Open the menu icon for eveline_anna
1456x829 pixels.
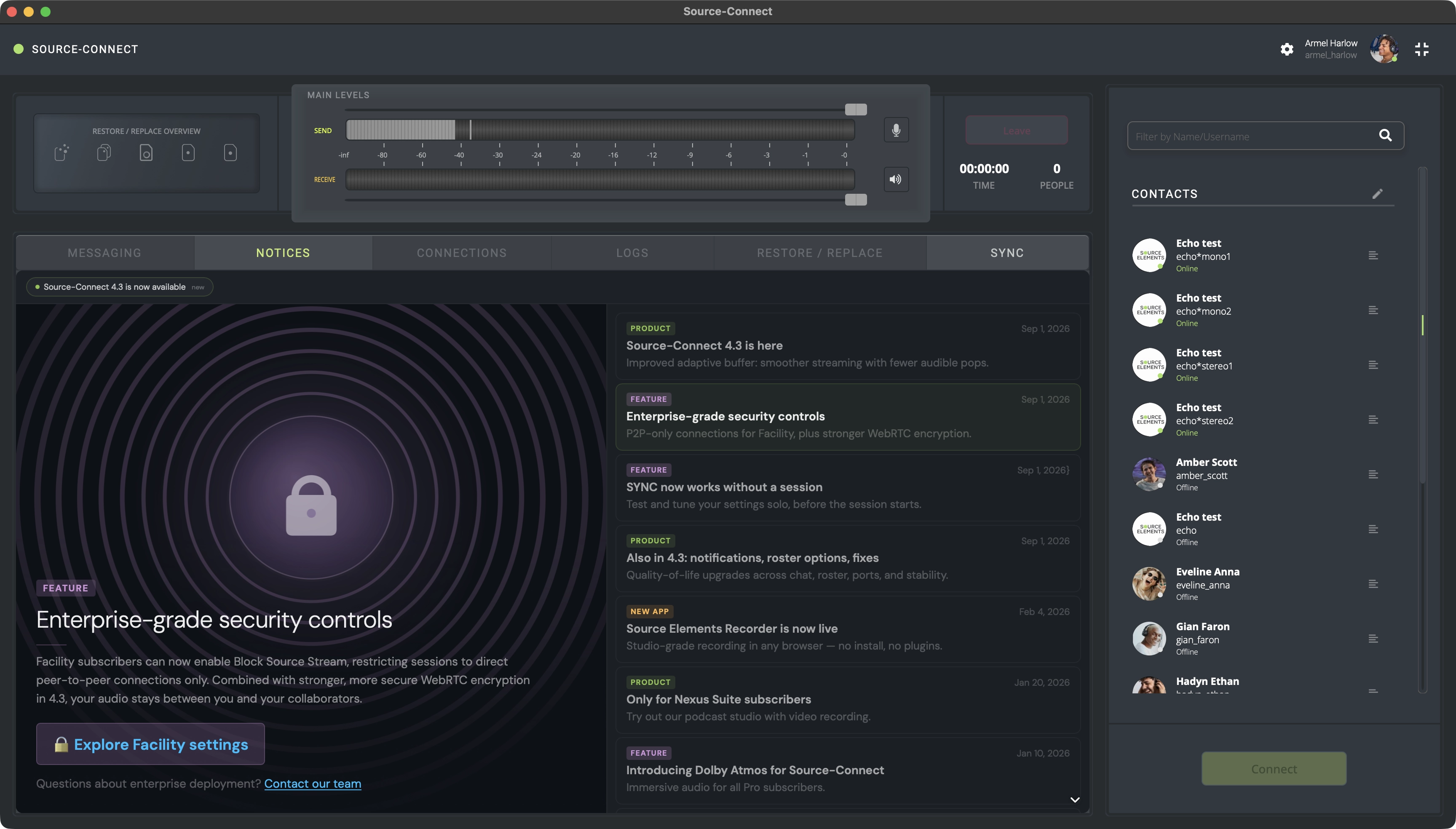(1373, 583)
